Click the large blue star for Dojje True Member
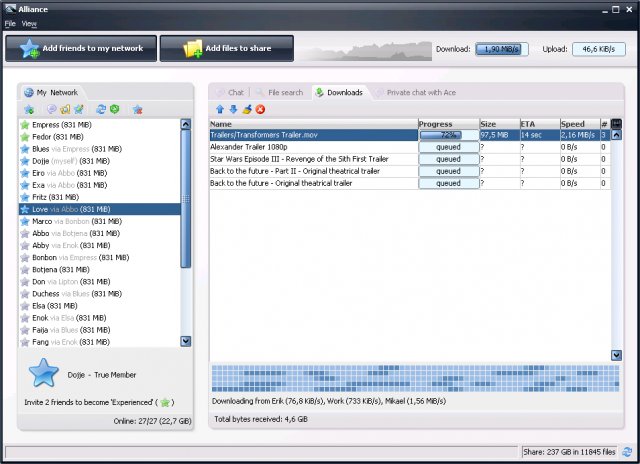 coord(43,373)
